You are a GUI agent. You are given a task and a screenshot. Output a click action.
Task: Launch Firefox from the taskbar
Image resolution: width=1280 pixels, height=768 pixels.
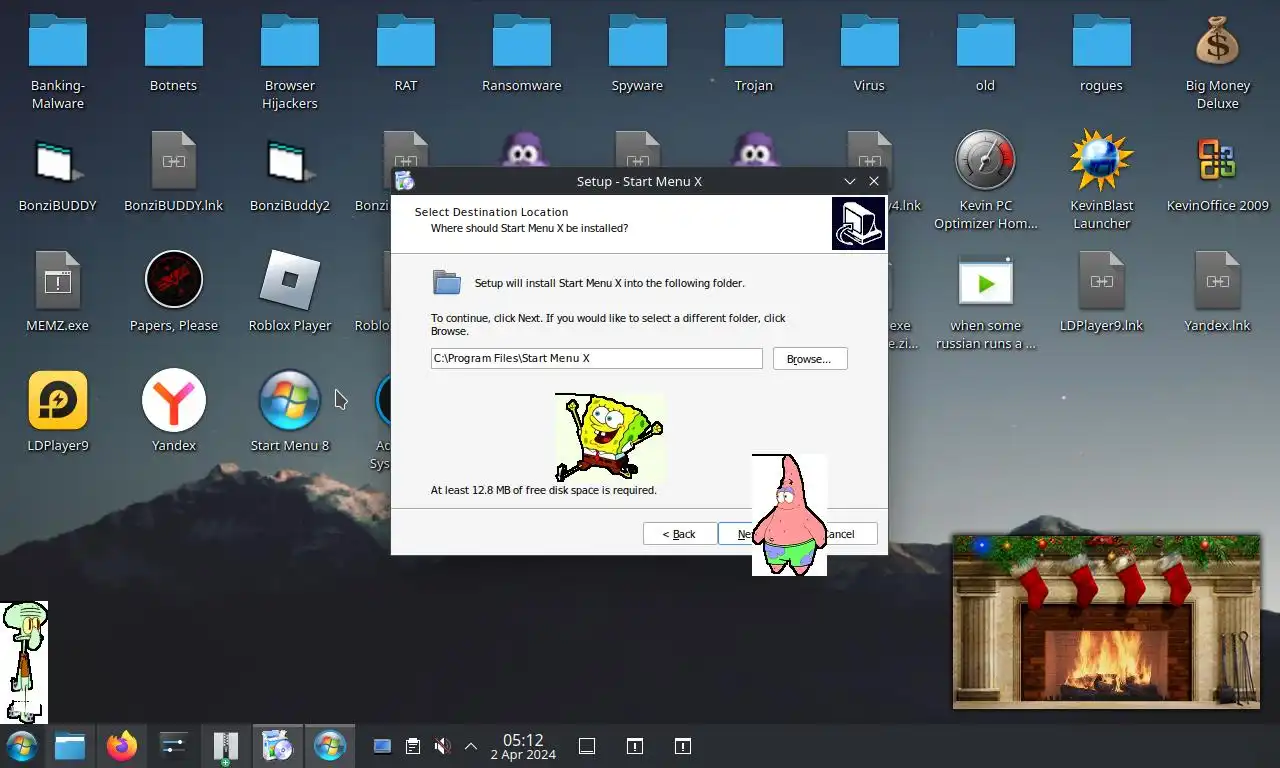click(x=122, y=746)
